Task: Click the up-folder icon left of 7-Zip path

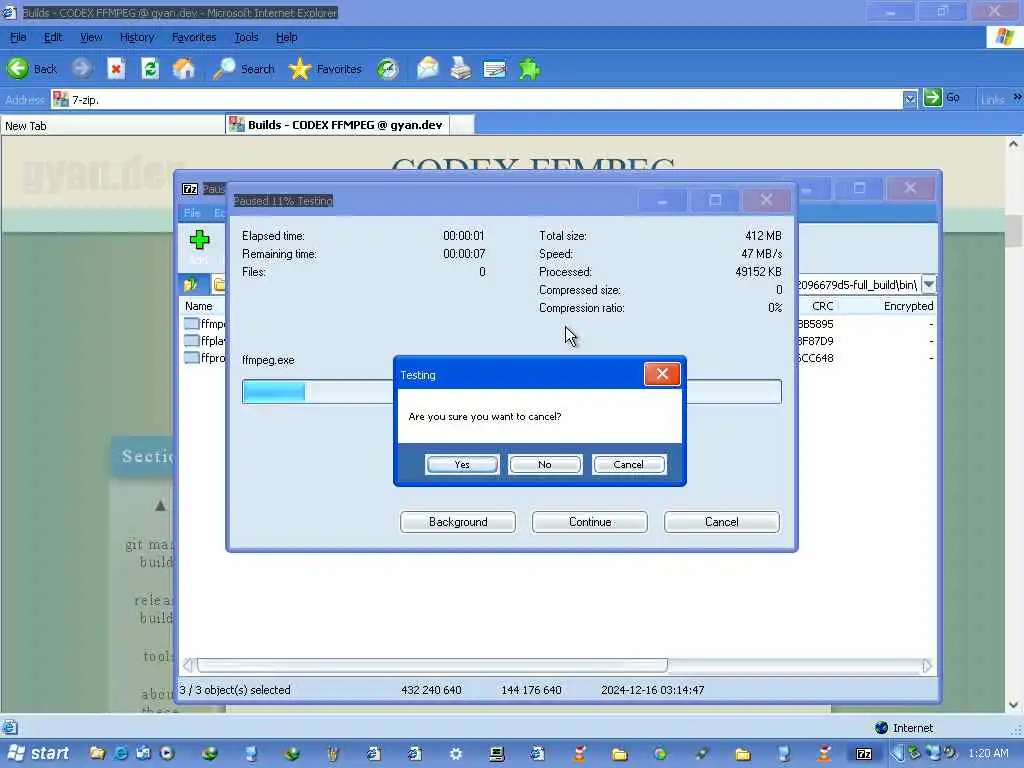Action: click(191, 285)
